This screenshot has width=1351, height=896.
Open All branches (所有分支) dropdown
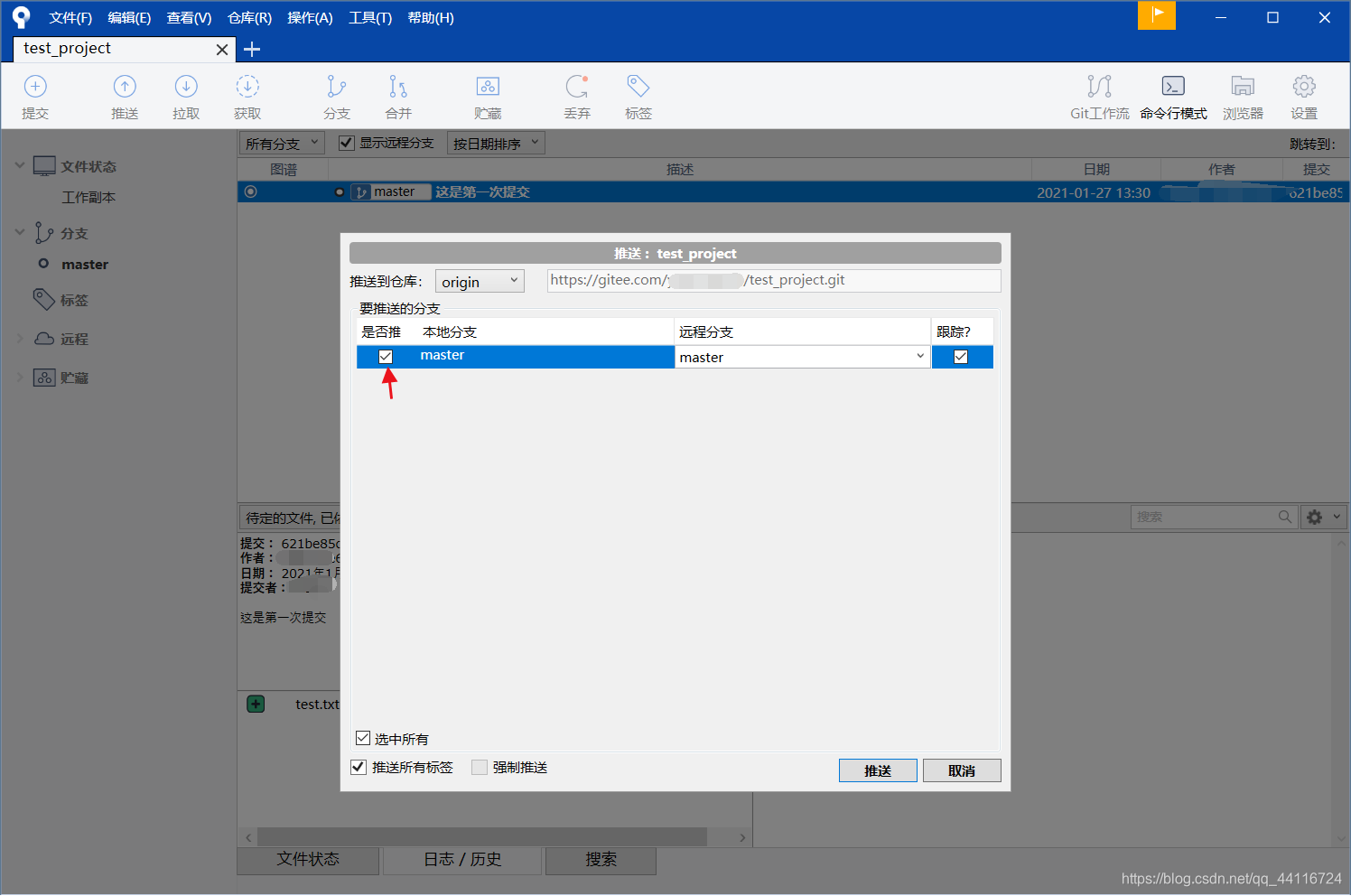tap(282, 143)
